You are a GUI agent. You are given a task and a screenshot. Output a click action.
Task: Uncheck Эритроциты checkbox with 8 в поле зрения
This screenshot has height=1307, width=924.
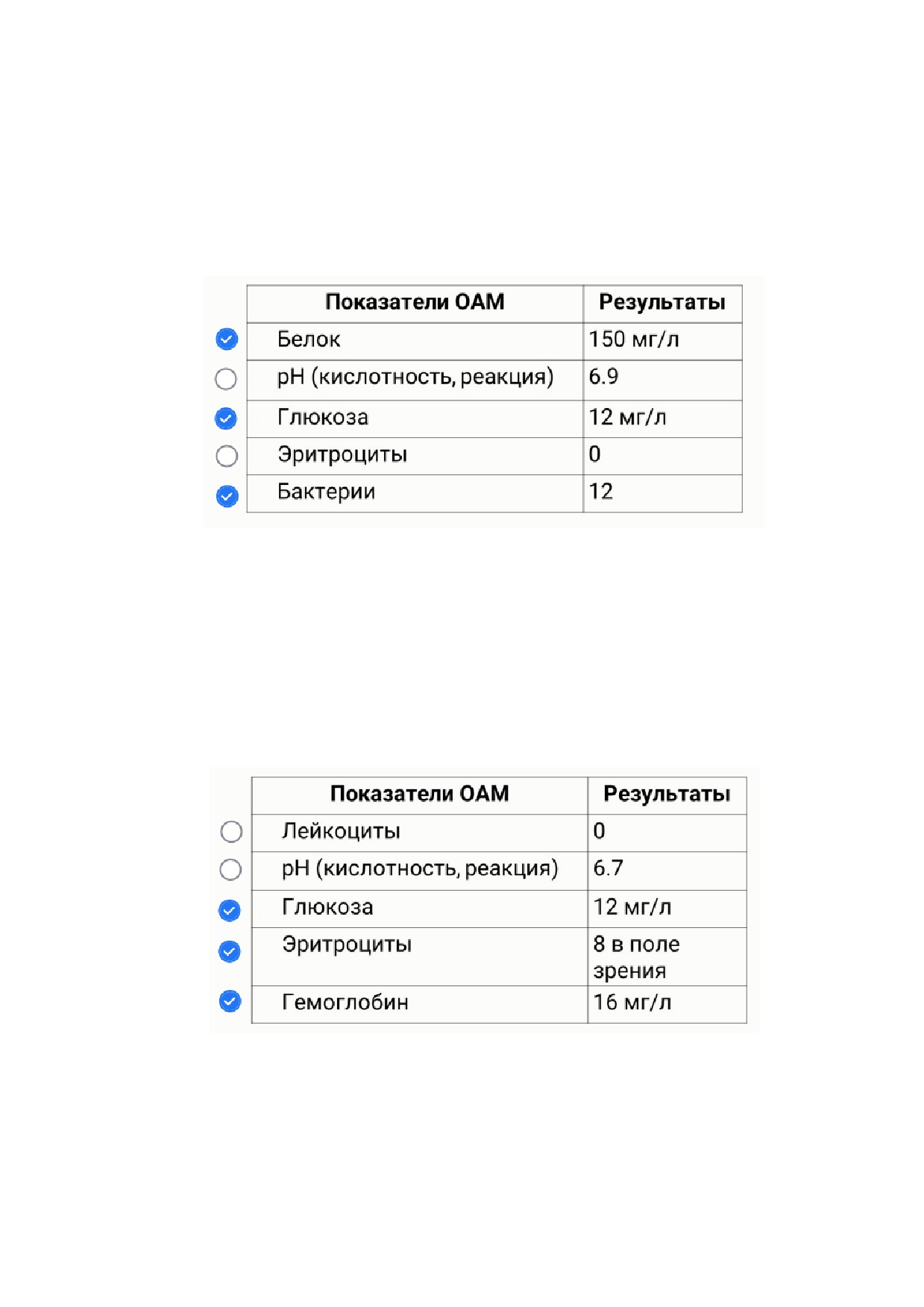pos(230,951)
